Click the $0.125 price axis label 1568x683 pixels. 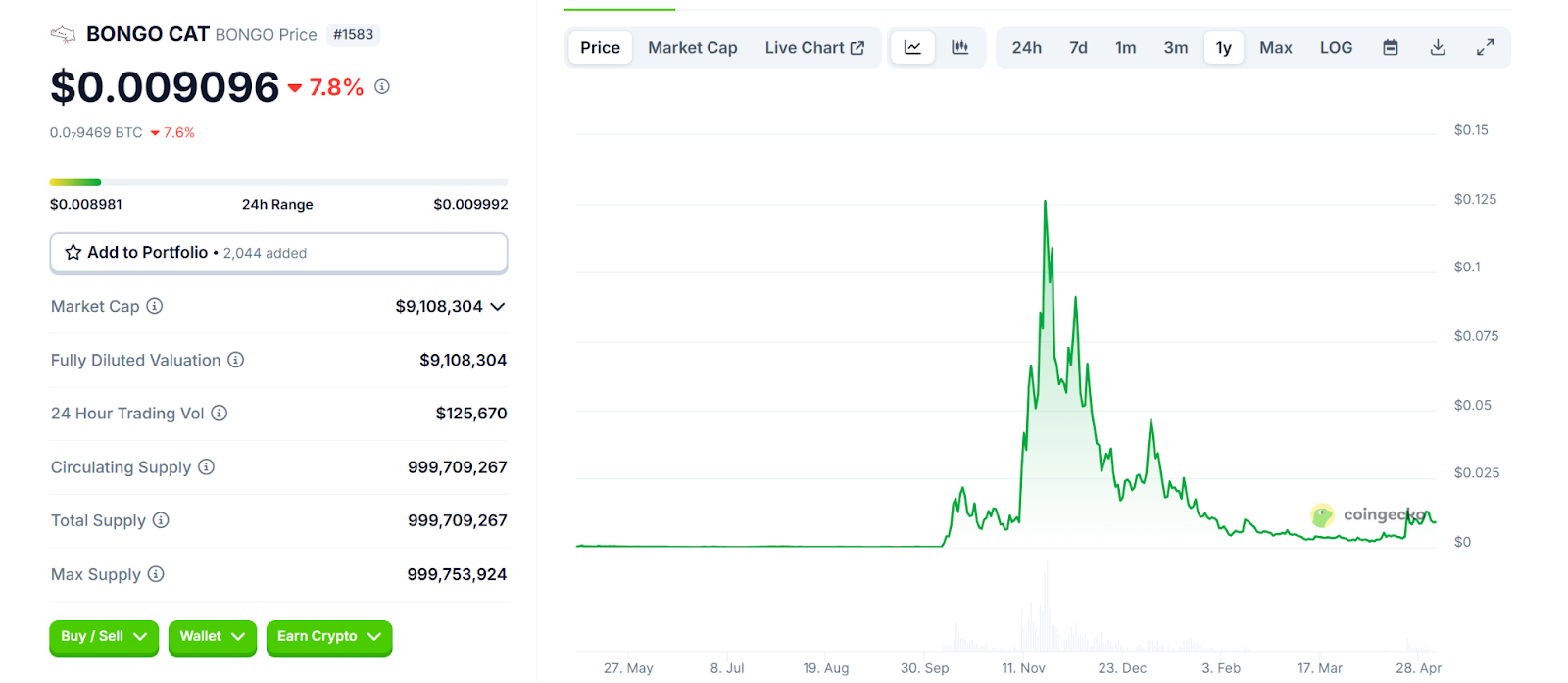pyautogui.click(x=1475, y=199)
